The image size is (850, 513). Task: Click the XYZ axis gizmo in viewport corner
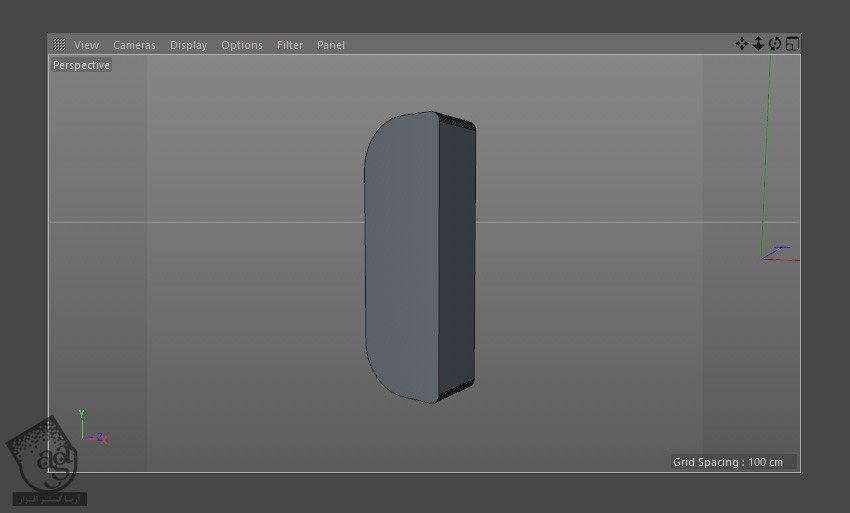(x=90, y=430)
